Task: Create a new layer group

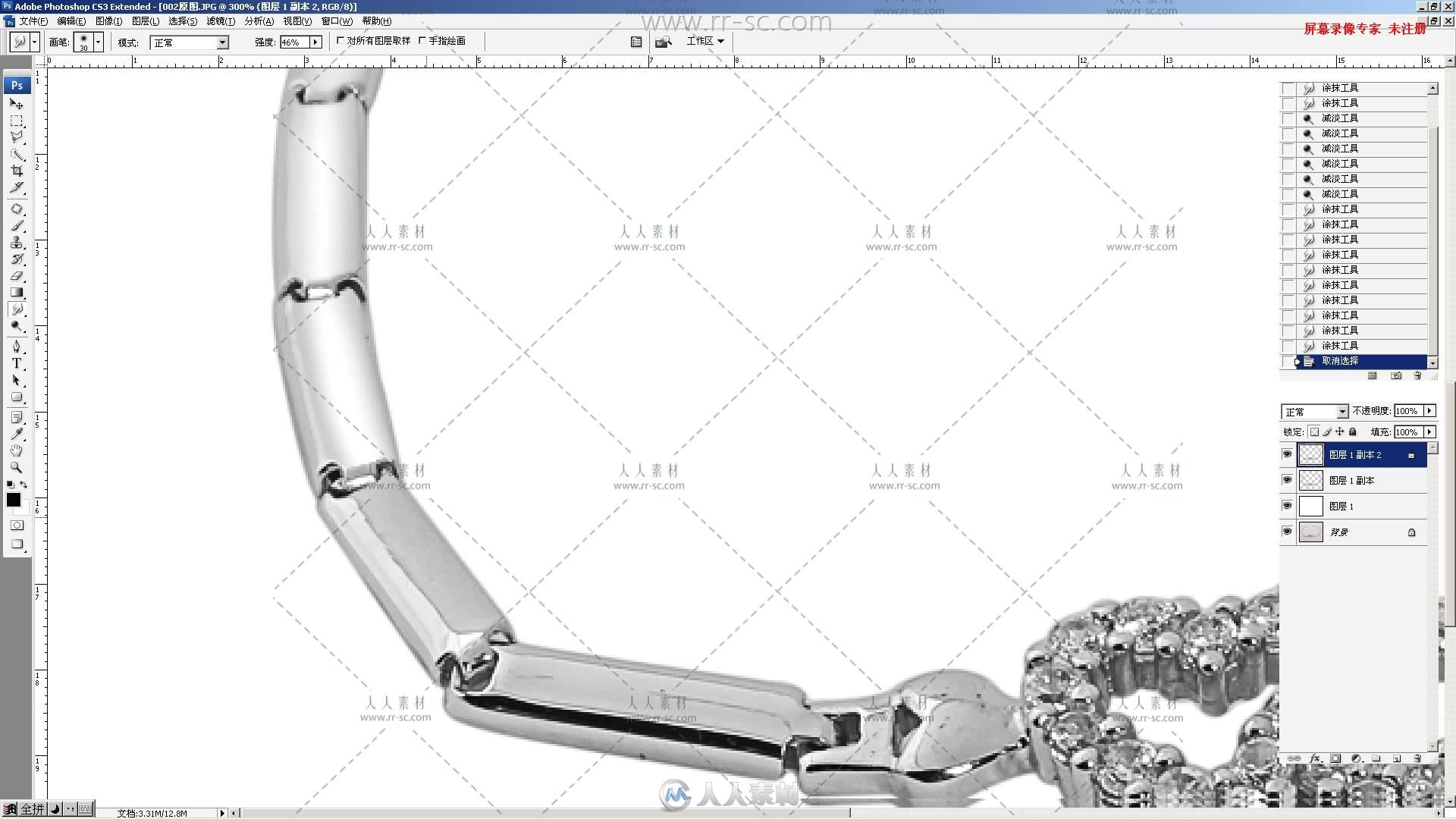Action: click(x=1376, y=758)
